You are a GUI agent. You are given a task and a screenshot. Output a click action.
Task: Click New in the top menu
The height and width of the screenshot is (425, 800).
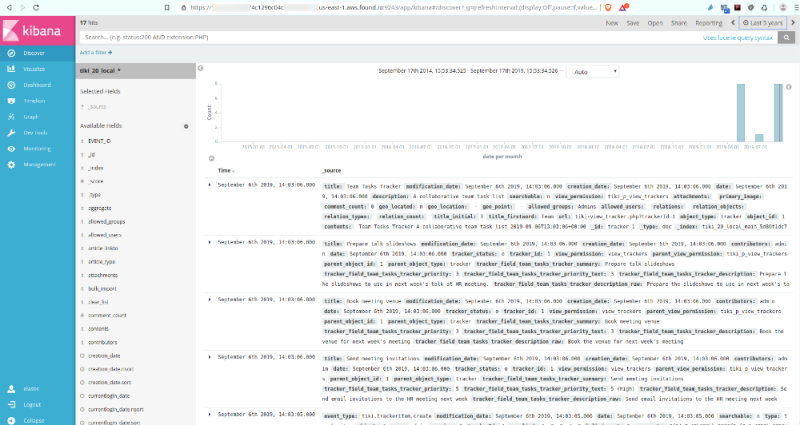[612, 23]
